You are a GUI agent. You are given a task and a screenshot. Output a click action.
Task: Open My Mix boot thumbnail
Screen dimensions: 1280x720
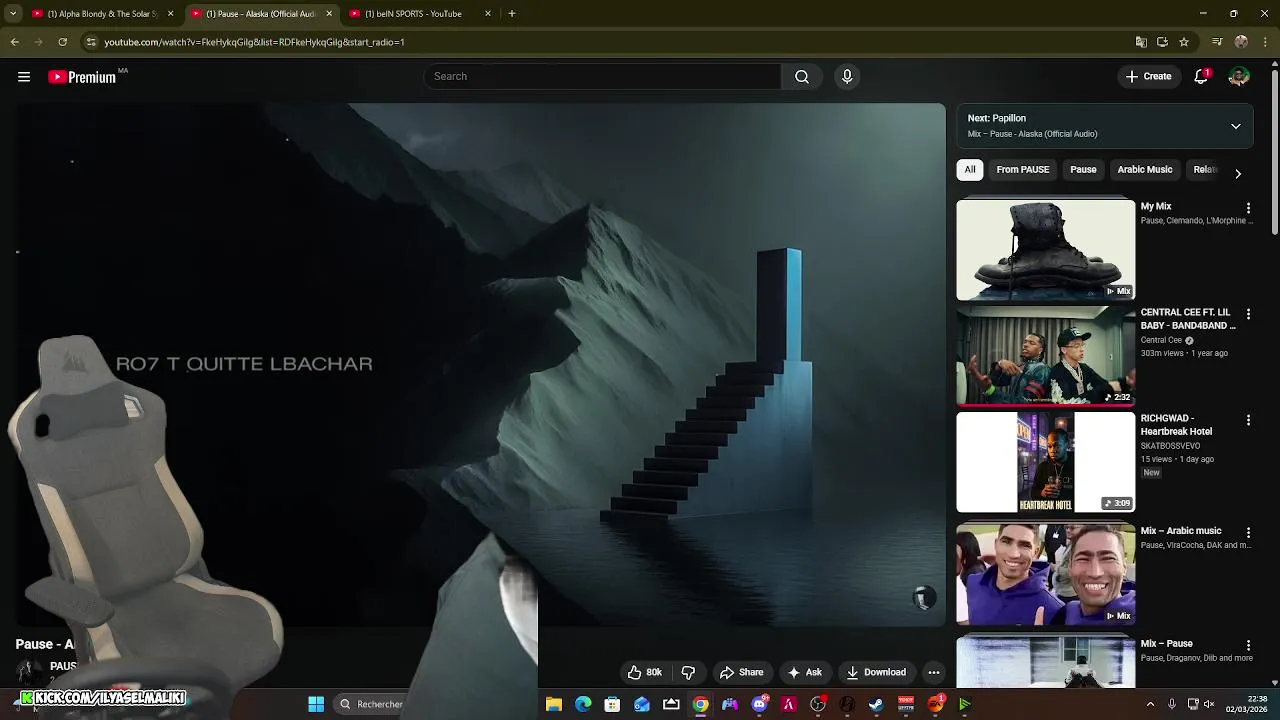click(x=1046, y=250)
